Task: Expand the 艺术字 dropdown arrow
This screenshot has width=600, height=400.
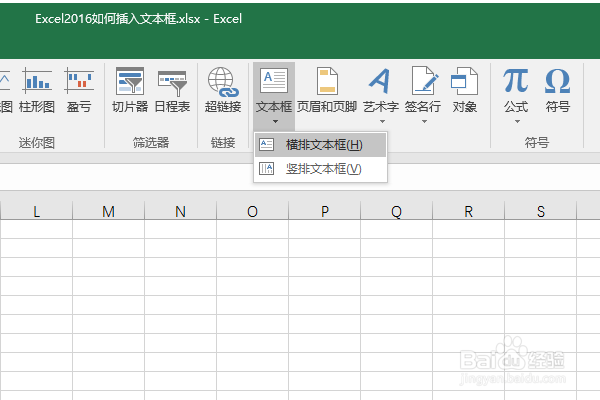Action: click(382, 122)
